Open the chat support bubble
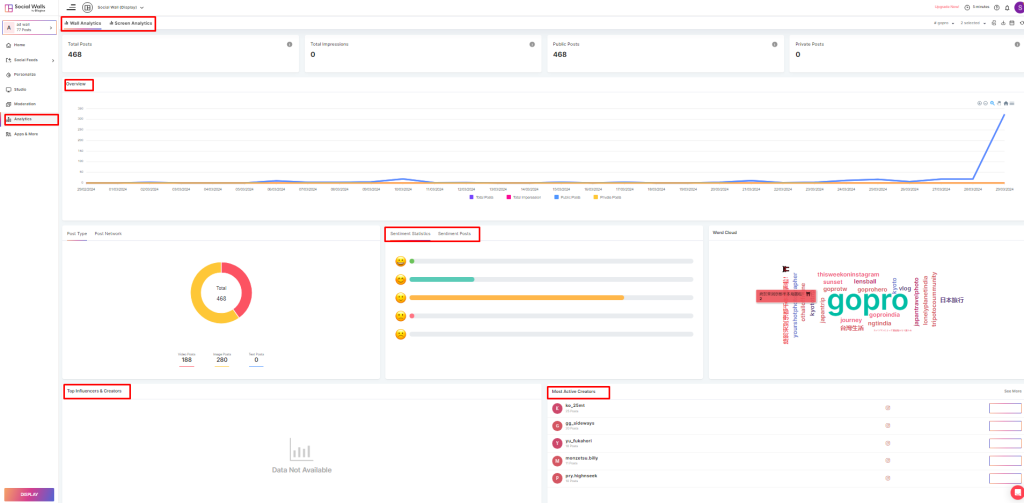 (x=1016, y=492)
